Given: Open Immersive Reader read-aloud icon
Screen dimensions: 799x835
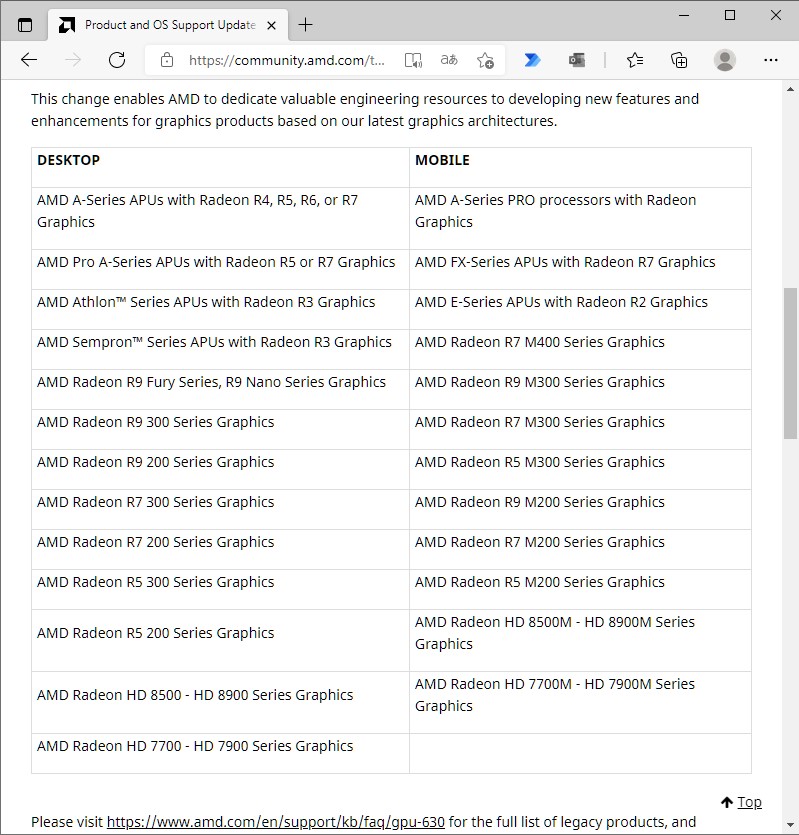Looking at the screenshot, I should (x=413, y=60).
